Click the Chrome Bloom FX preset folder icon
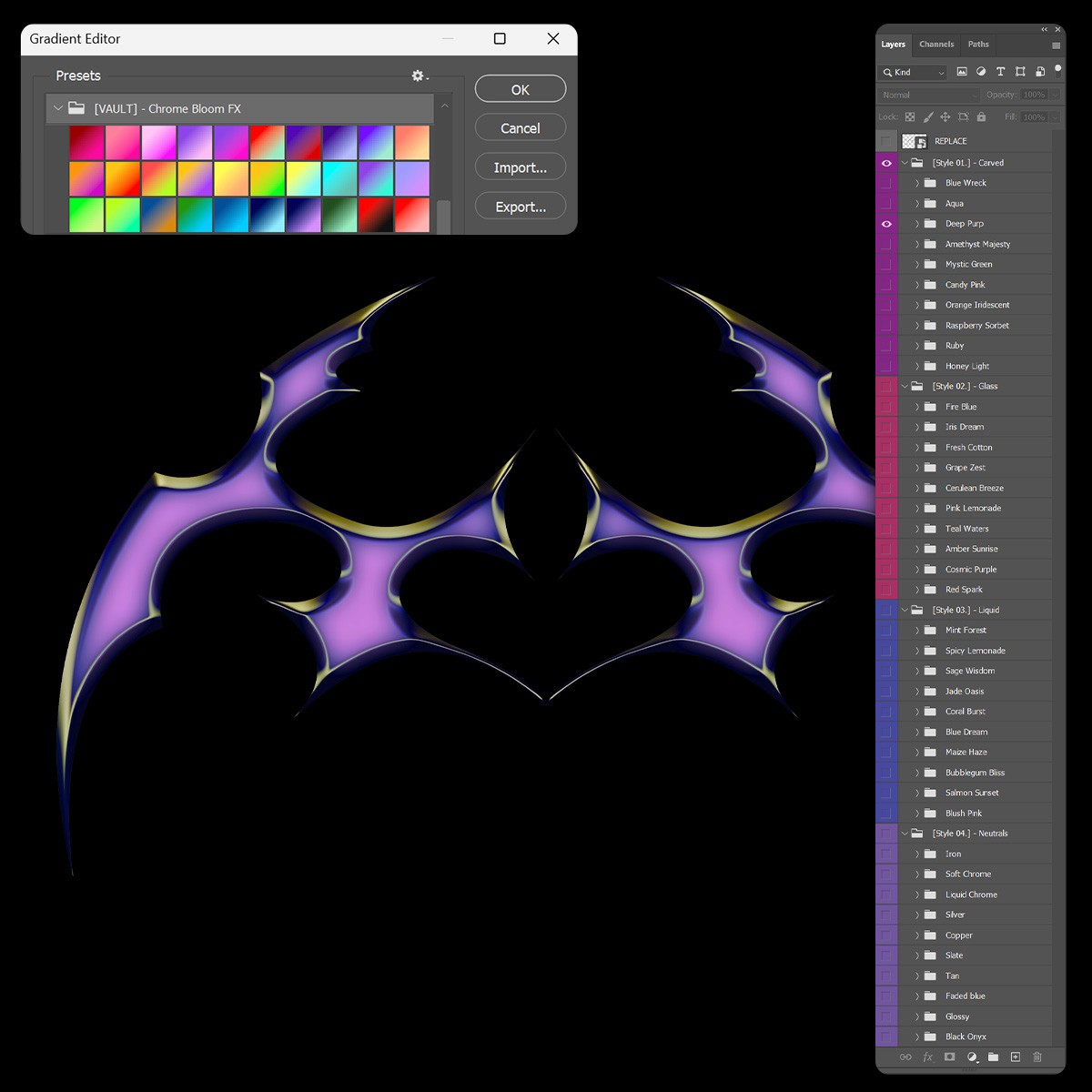The width and height of the screenshot is (1092, 1092). click(x=76, y=108)
